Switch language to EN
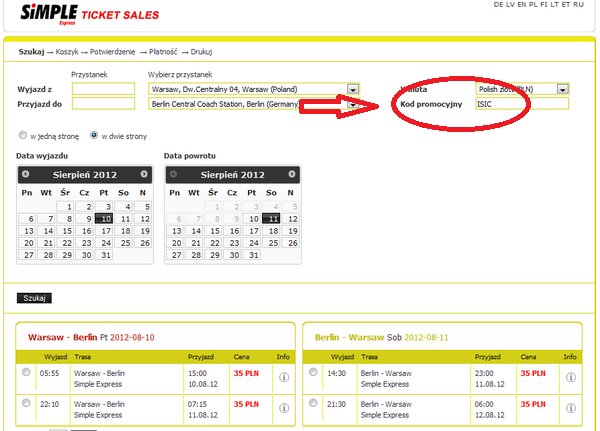The height and width of the screenshot is (431, 600). (x=522, y=5)
